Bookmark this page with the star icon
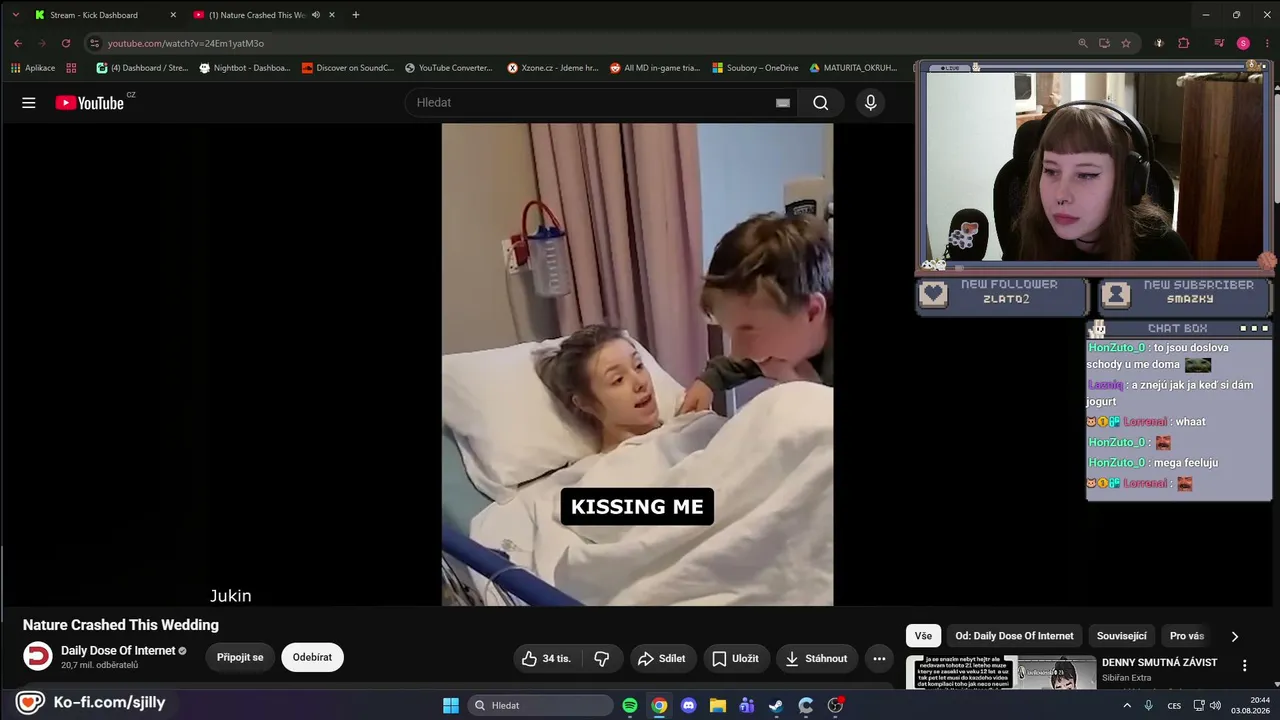Viewport: 1280px width, 720px height. tap(1126, 43)
